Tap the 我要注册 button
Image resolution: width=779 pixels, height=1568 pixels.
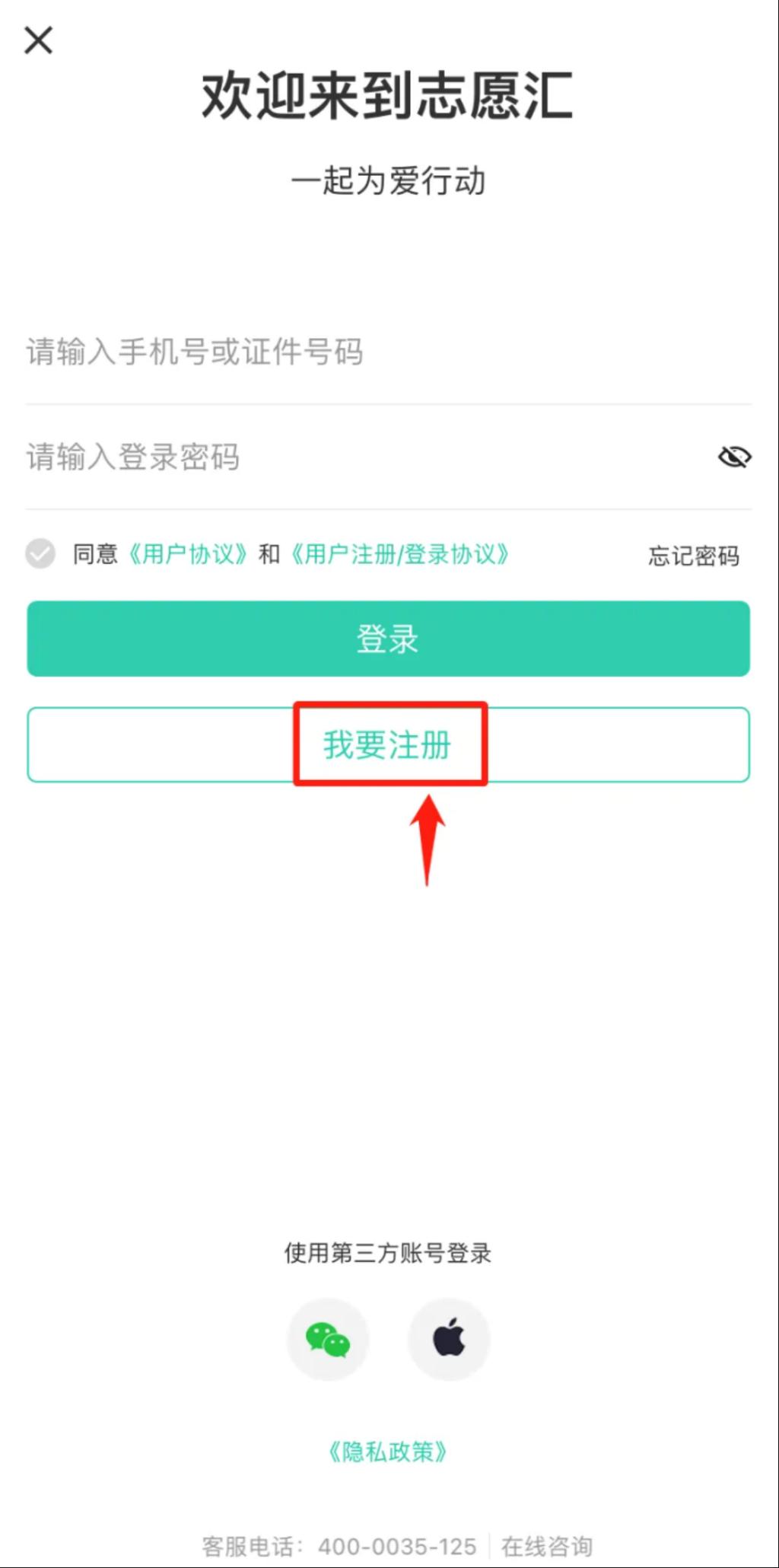389,744
